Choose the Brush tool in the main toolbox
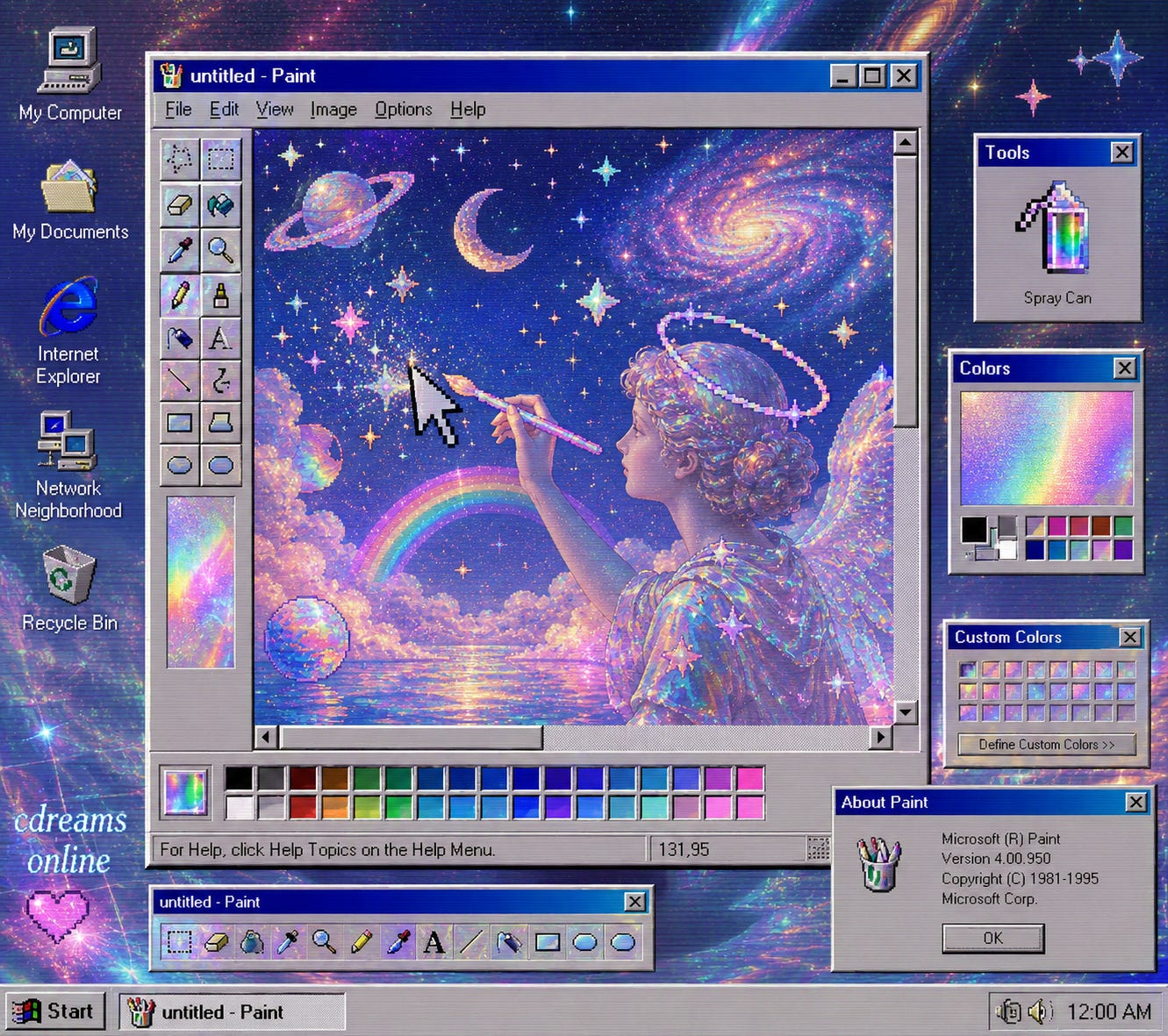This screenshot has width=1168, height=1036. (x=220, y=295)
